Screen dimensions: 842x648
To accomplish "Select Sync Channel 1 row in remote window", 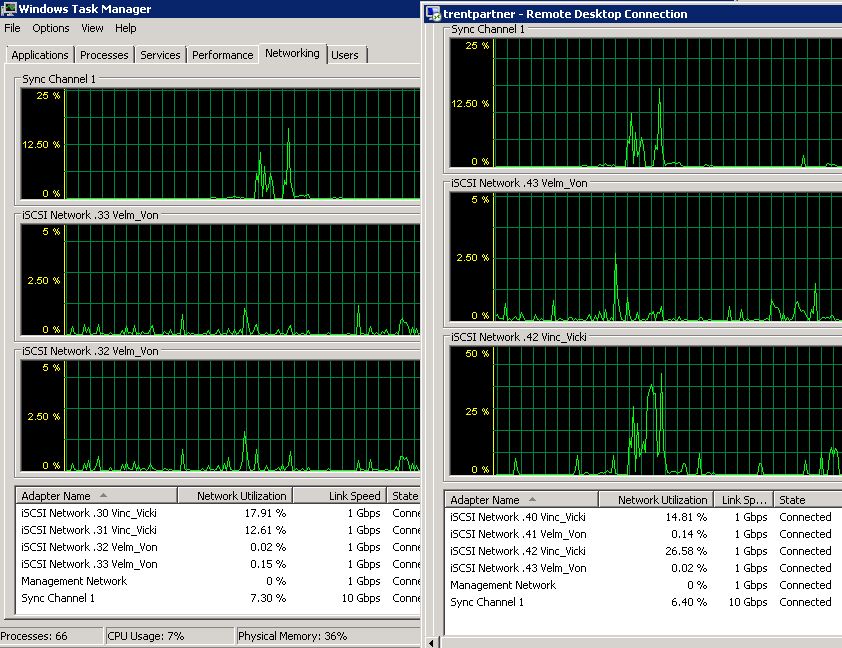I will (644, 602).
